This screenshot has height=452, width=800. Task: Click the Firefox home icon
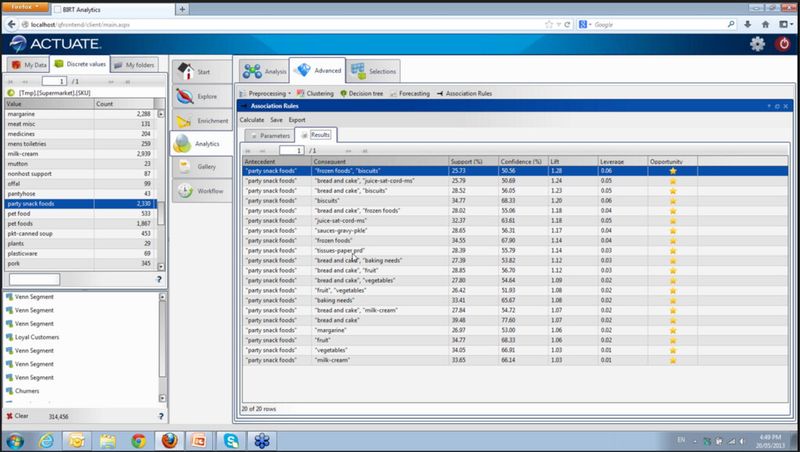coord(765,24)
